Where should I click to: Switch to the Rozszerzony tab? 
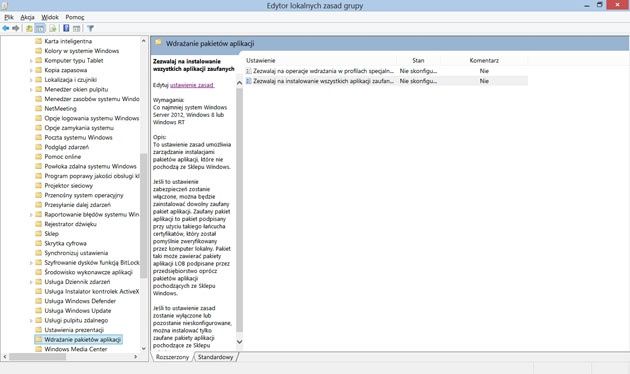point(172,357)
